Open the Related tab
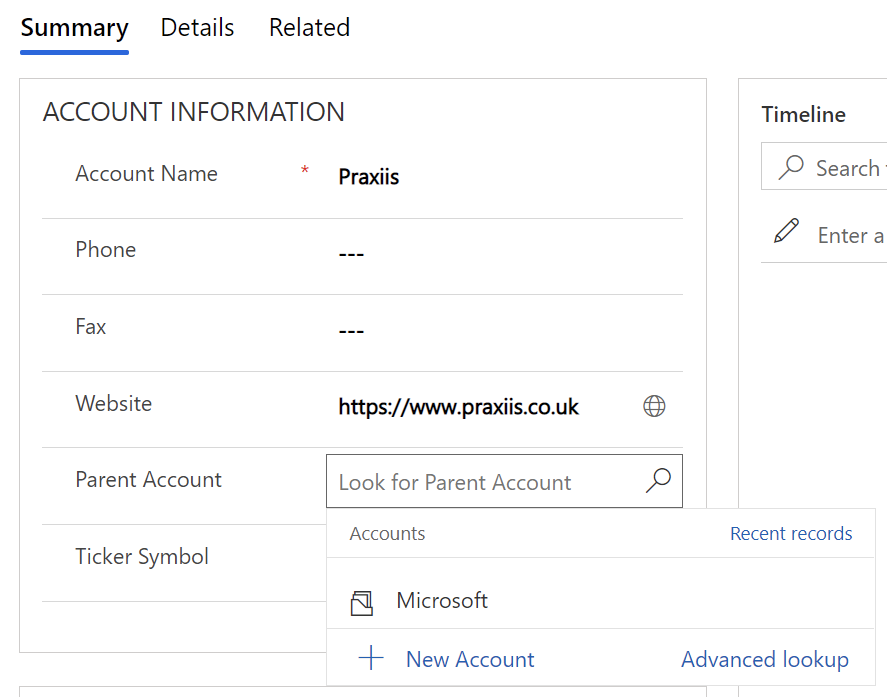Screen dimensions: 887x697 [309, 28]
